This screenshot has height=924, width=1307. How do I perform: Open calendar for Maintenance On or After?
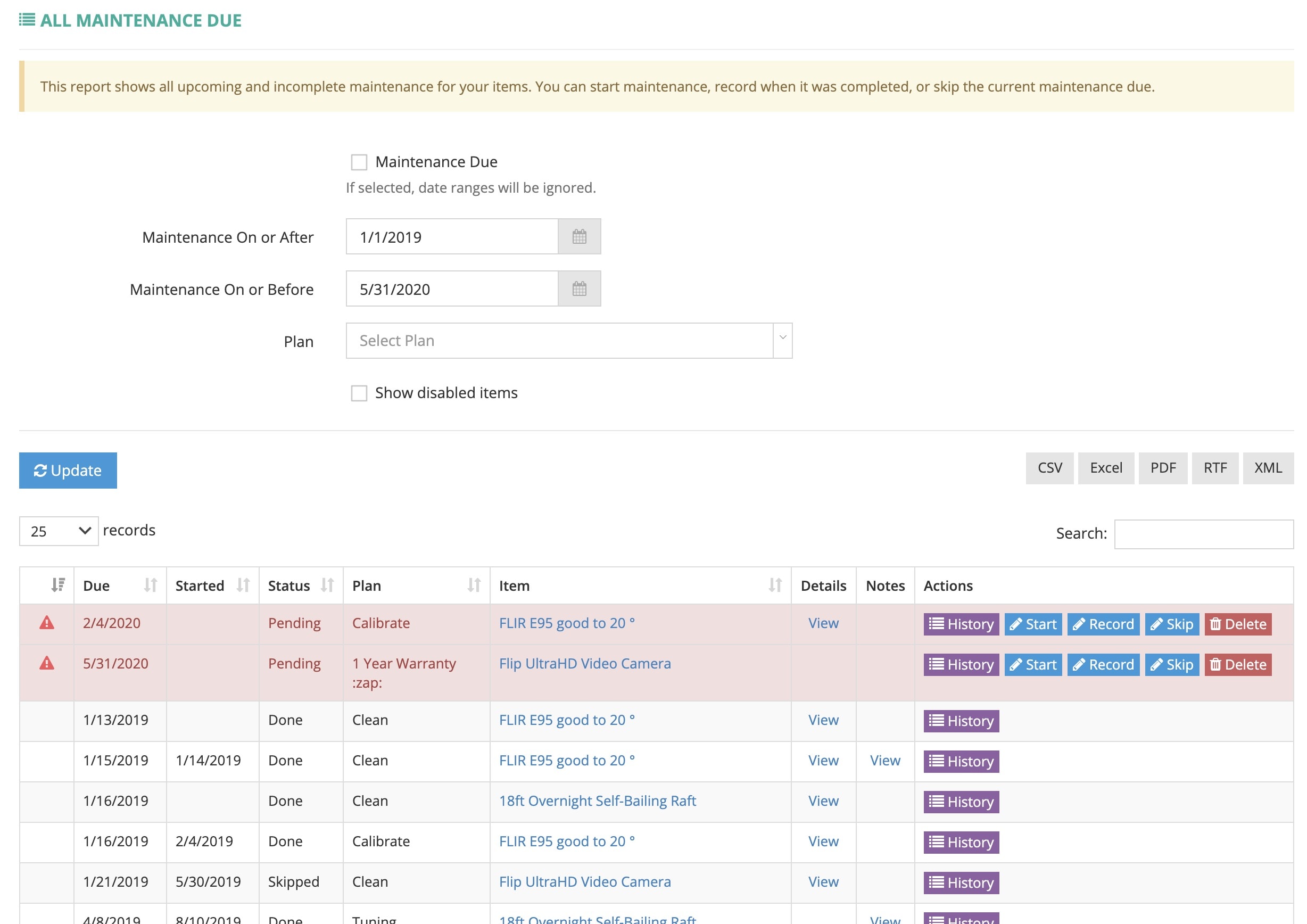click(x=579, y=237)
